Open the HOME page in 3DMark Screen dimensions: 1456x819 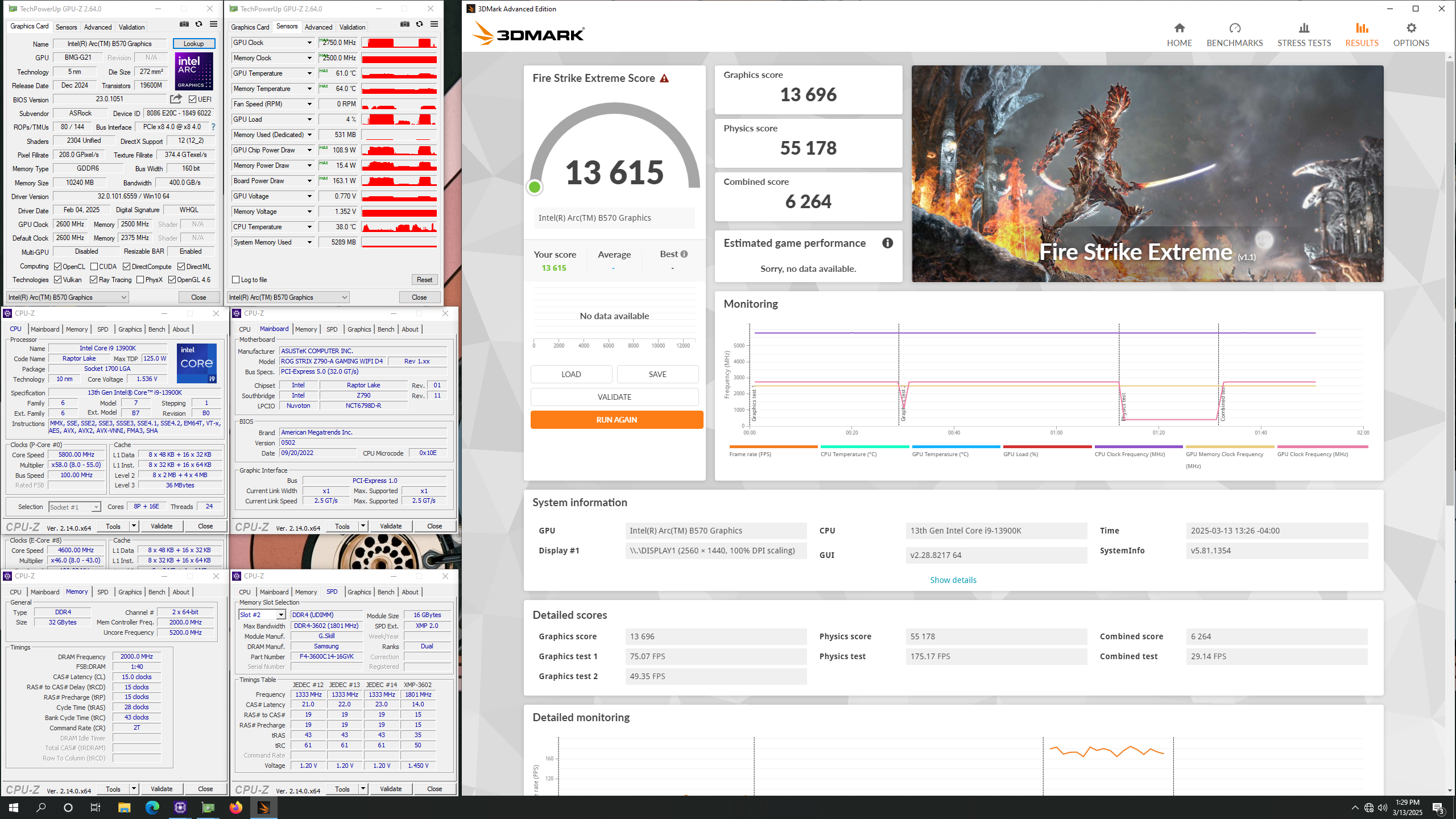pyautogui.click(x=1179, y=35)
